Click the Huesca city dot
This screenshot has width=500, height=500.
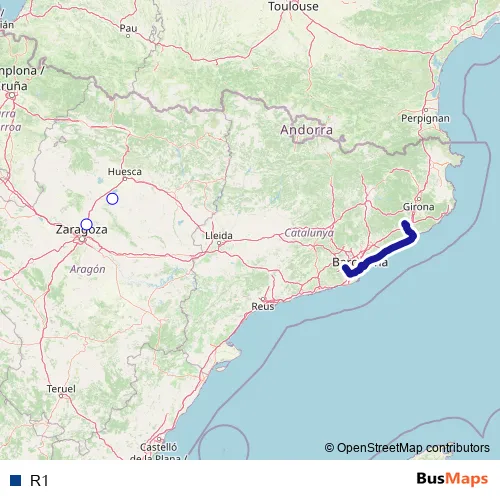(x=125, y=179)
